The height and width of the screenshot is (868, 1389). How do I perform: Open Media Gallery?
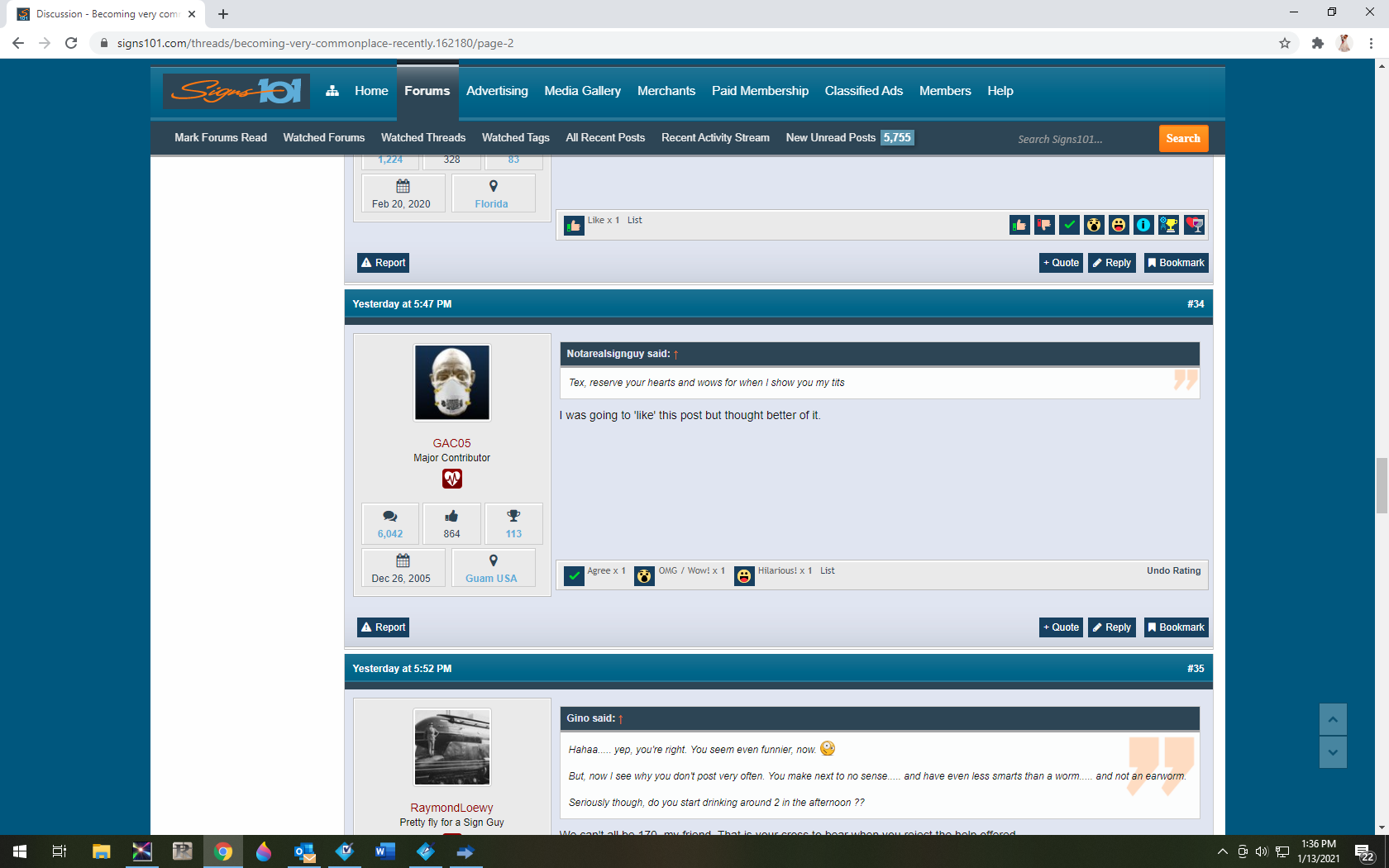[582, 91]
